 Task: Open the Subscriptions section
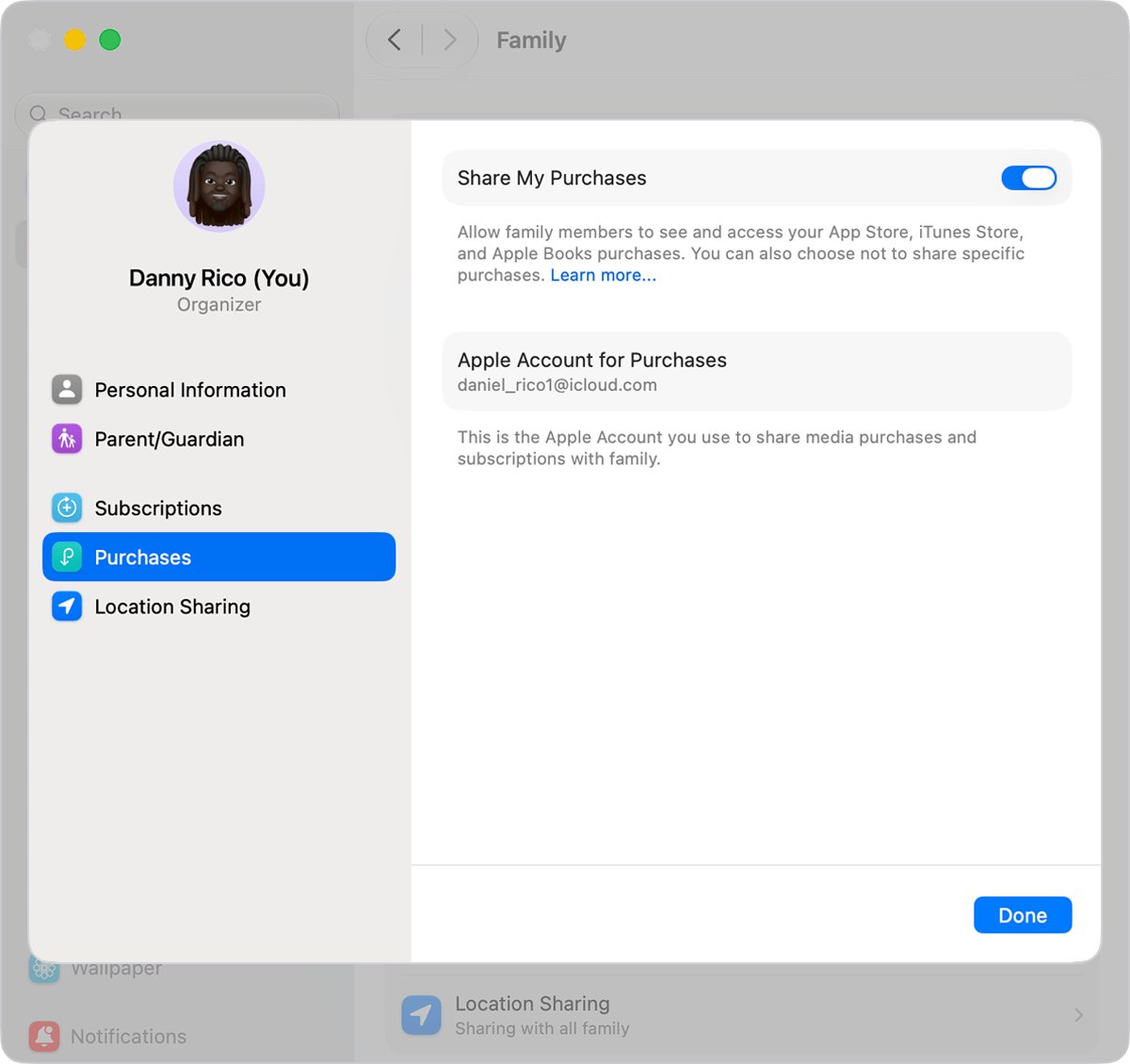tap(218, 508)
